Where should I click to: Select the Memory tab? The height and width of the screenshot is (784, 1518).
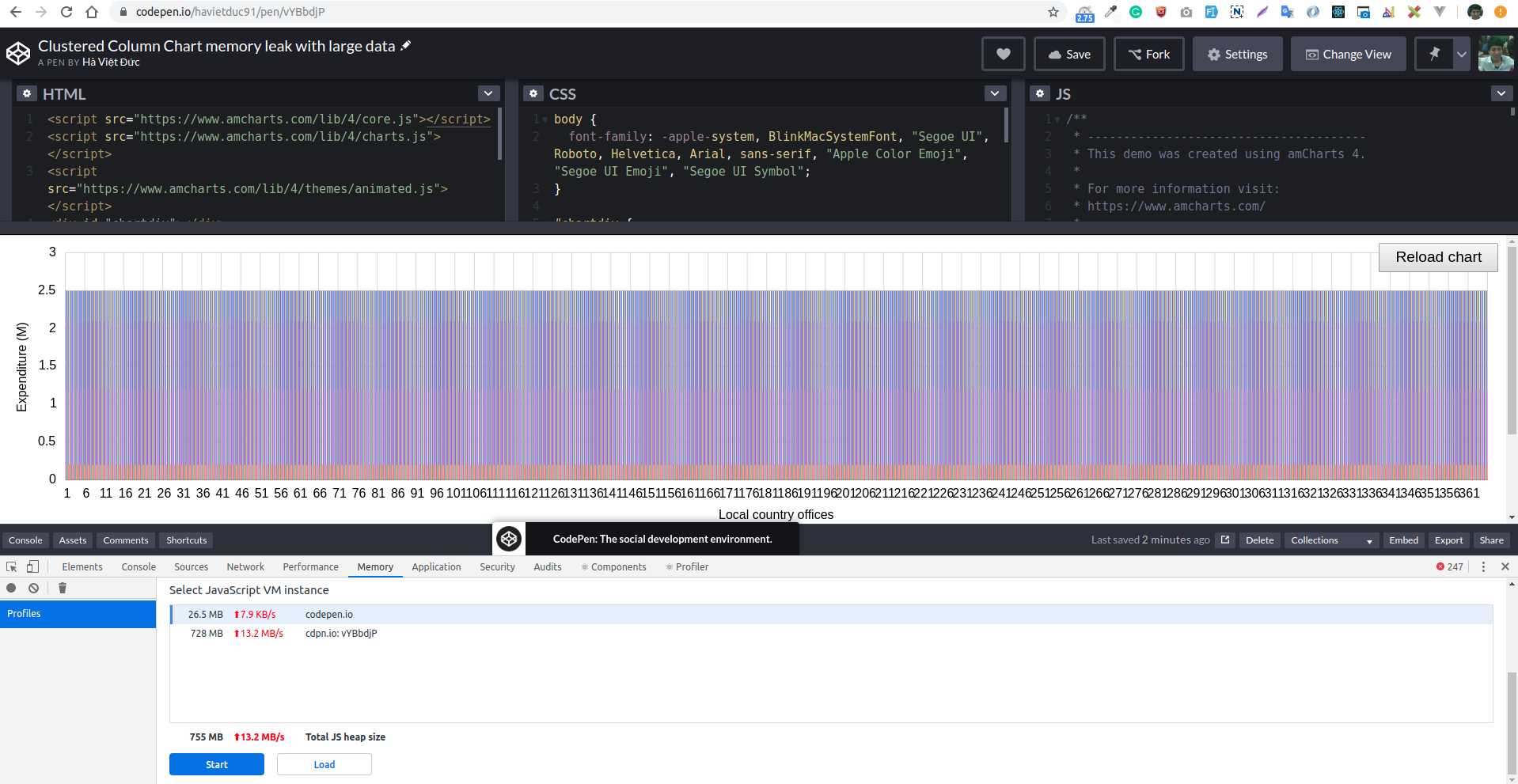(375, 566)
